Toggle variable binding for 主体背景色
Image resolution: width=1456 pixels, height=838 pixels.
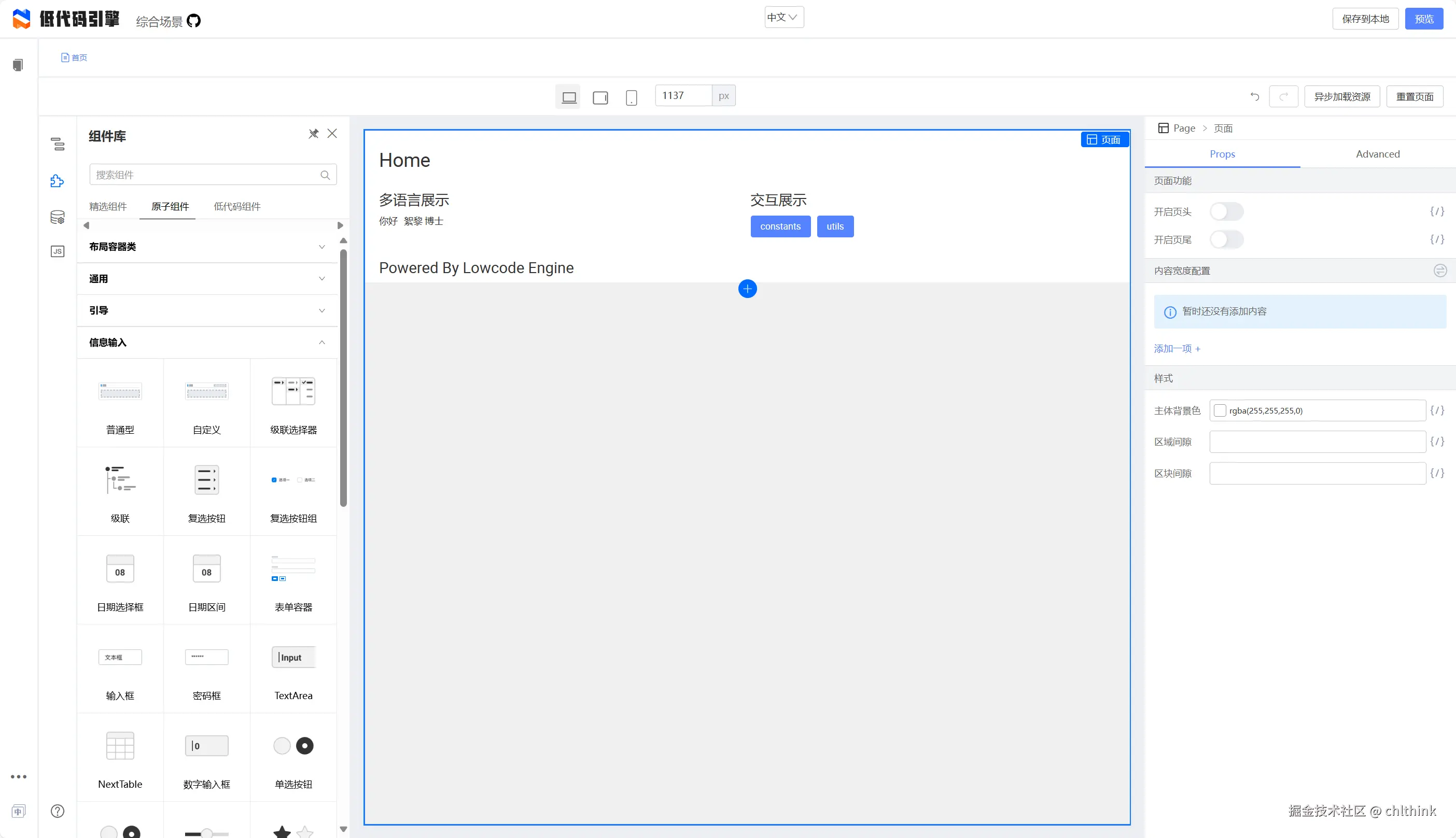1437,410
